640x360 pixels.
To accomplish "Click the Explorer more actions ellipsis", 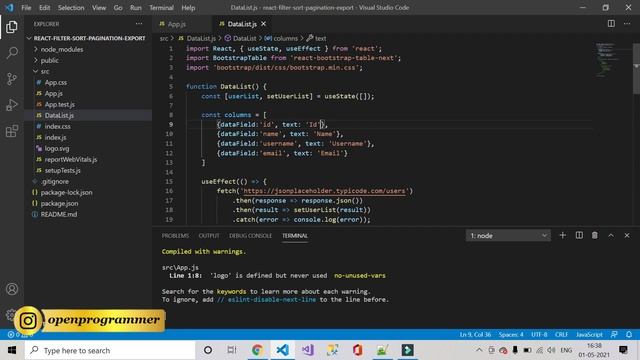I will tap(139, 24).
